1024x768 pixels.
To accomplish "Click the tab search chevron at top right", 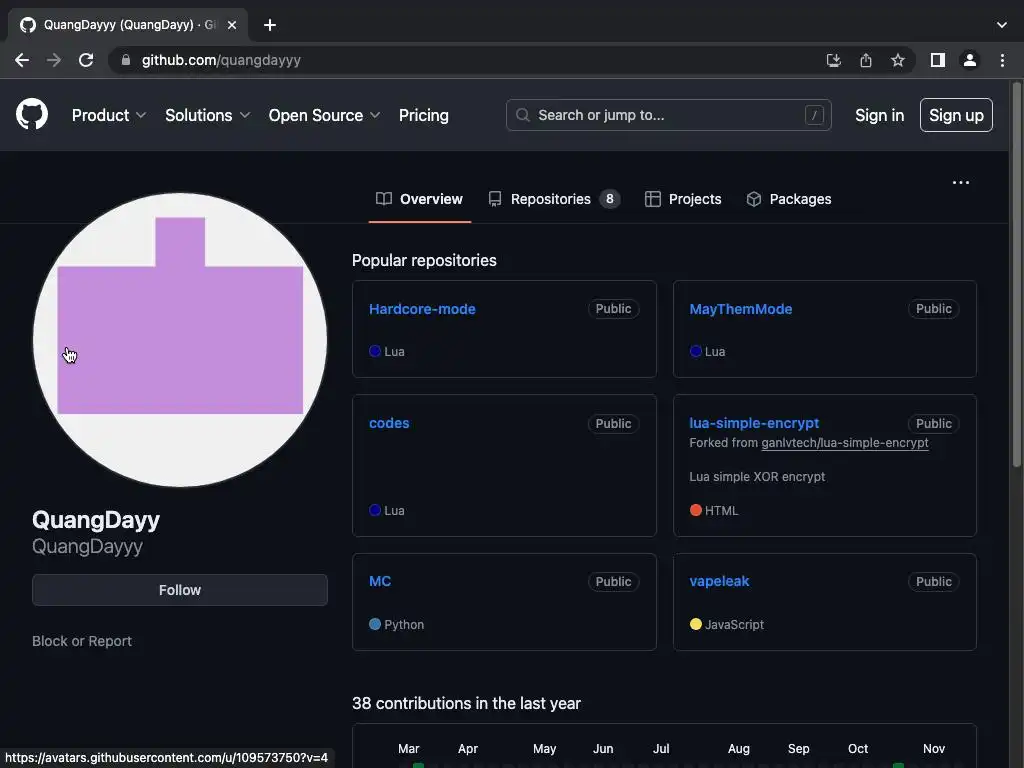I will point(1001,25).
